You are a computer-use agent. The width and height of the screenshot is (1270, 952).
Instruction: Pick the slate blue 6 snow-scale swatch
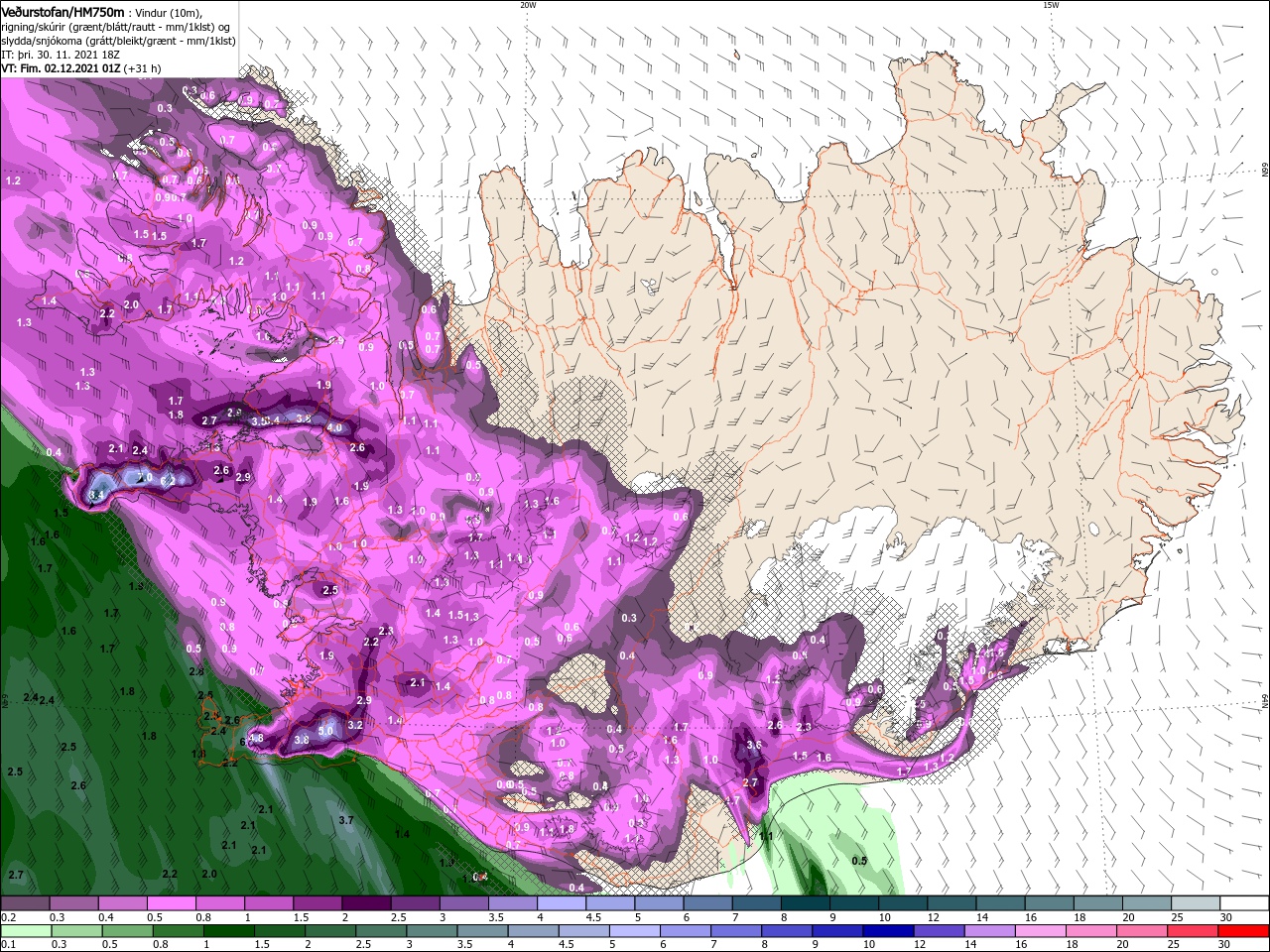click(706, 903)
